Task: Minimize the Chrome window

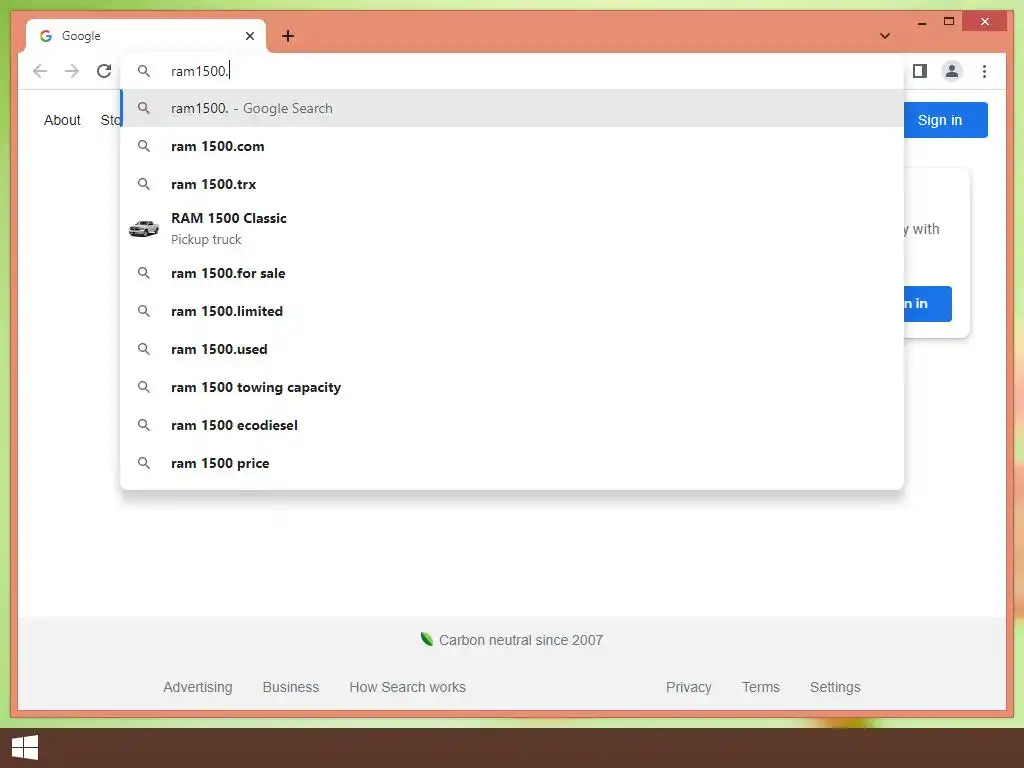Action: click(x=921, y=22)
